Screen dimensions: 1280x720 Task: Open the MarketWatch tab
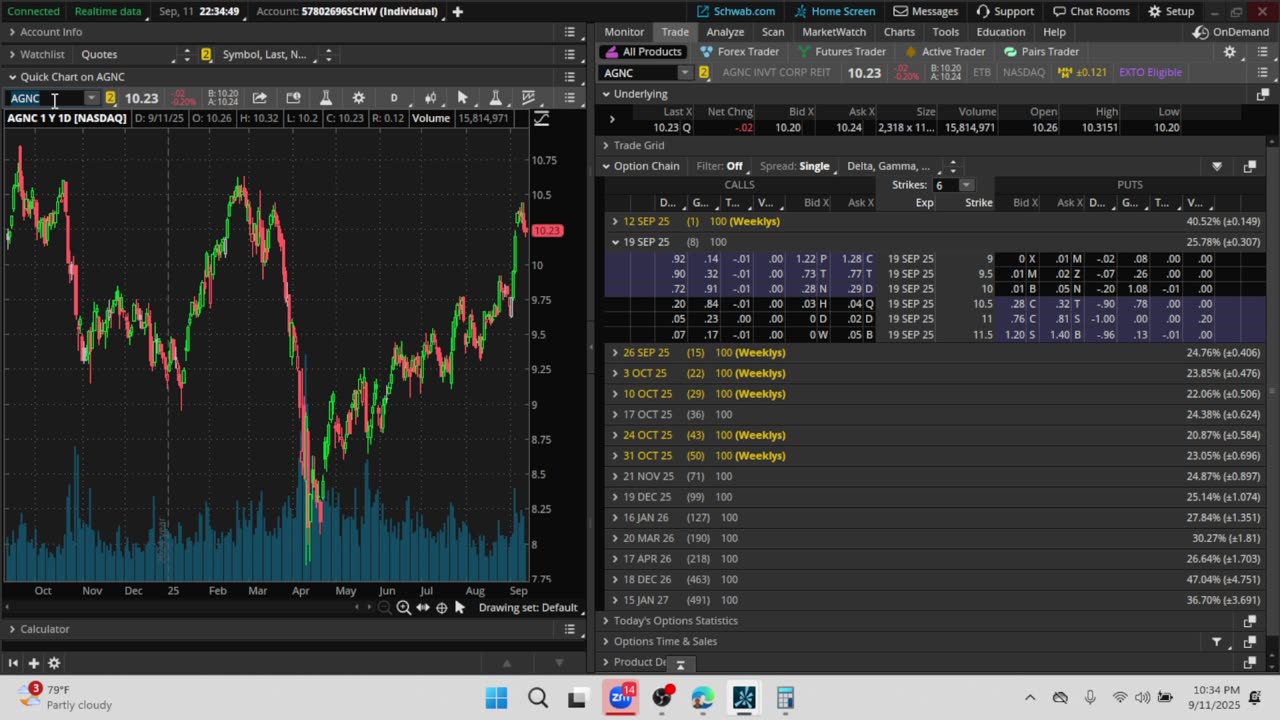click(x=834, y=32)
